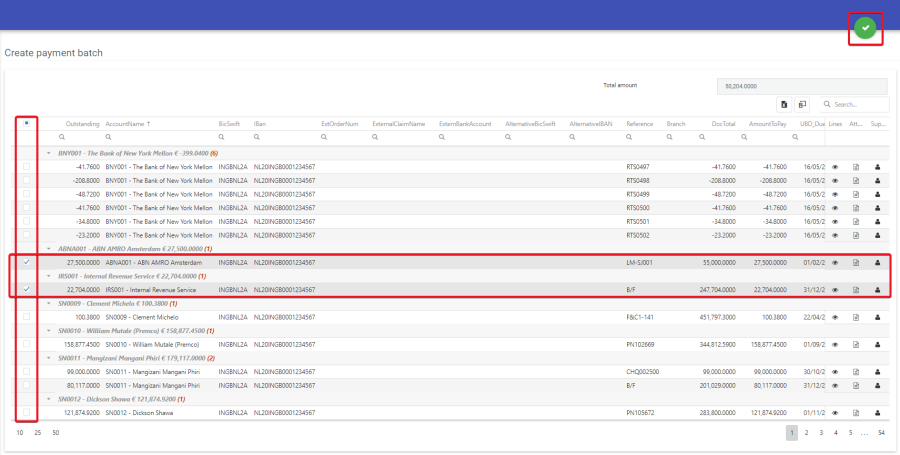The width and height of the screenshot is (900, 455).
Task: Click supplier person icon for Internal Revenue Service
Action: tap(877, 290)
